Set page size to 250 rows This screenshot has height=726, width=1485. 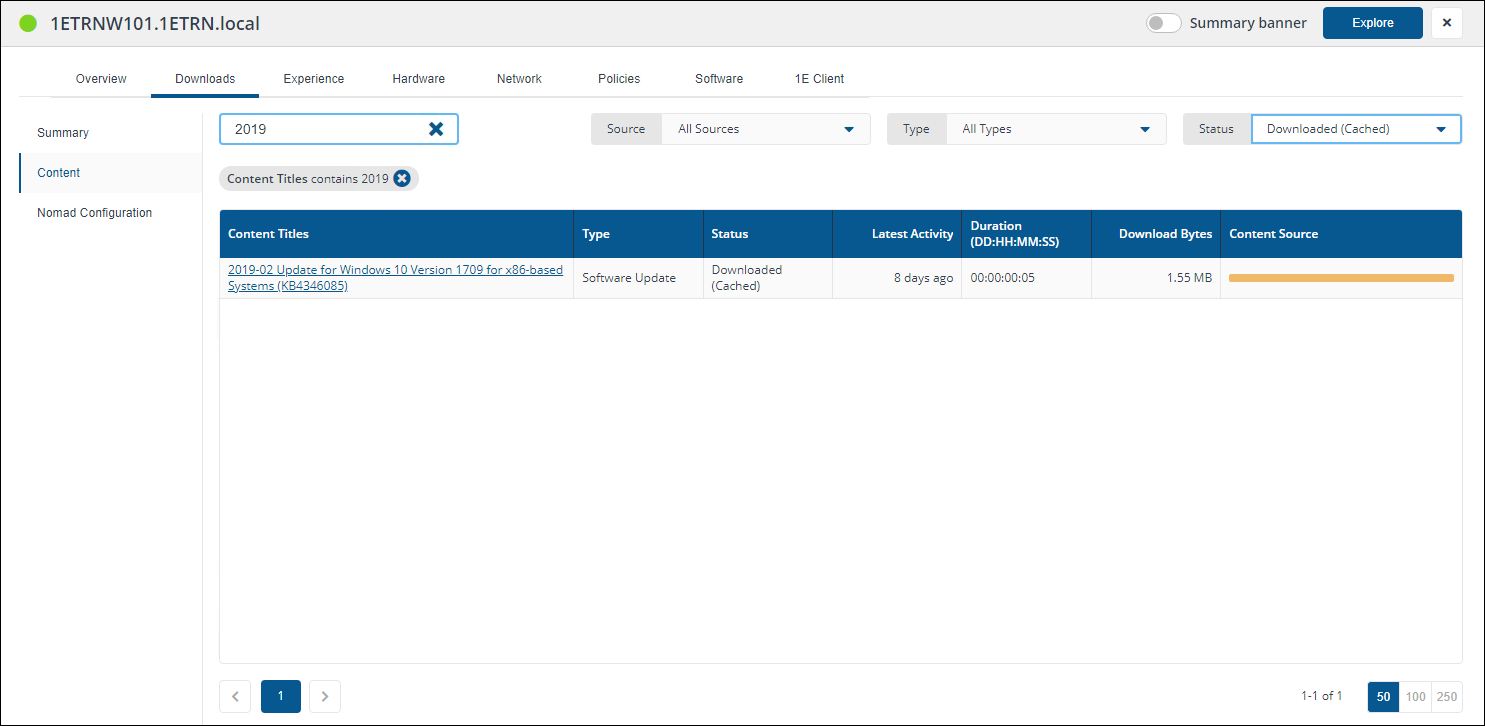(1446, 696)
